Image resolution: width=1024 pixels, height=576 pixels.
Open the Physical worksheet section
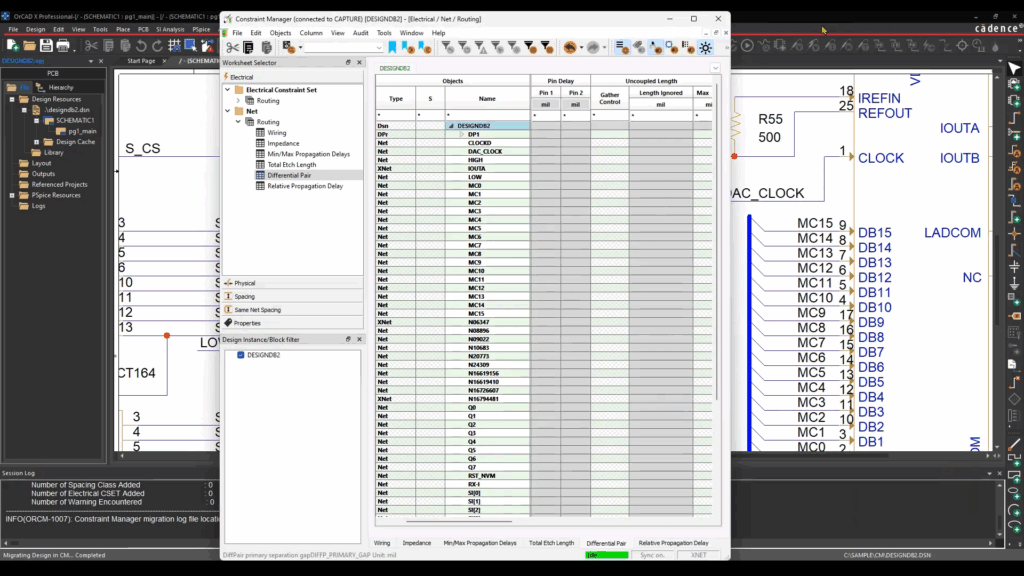tap(244, 283)
